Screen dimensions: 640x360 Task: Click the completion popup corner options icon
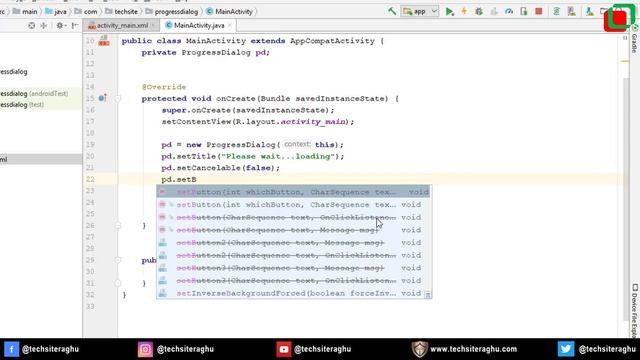point(427,295)
